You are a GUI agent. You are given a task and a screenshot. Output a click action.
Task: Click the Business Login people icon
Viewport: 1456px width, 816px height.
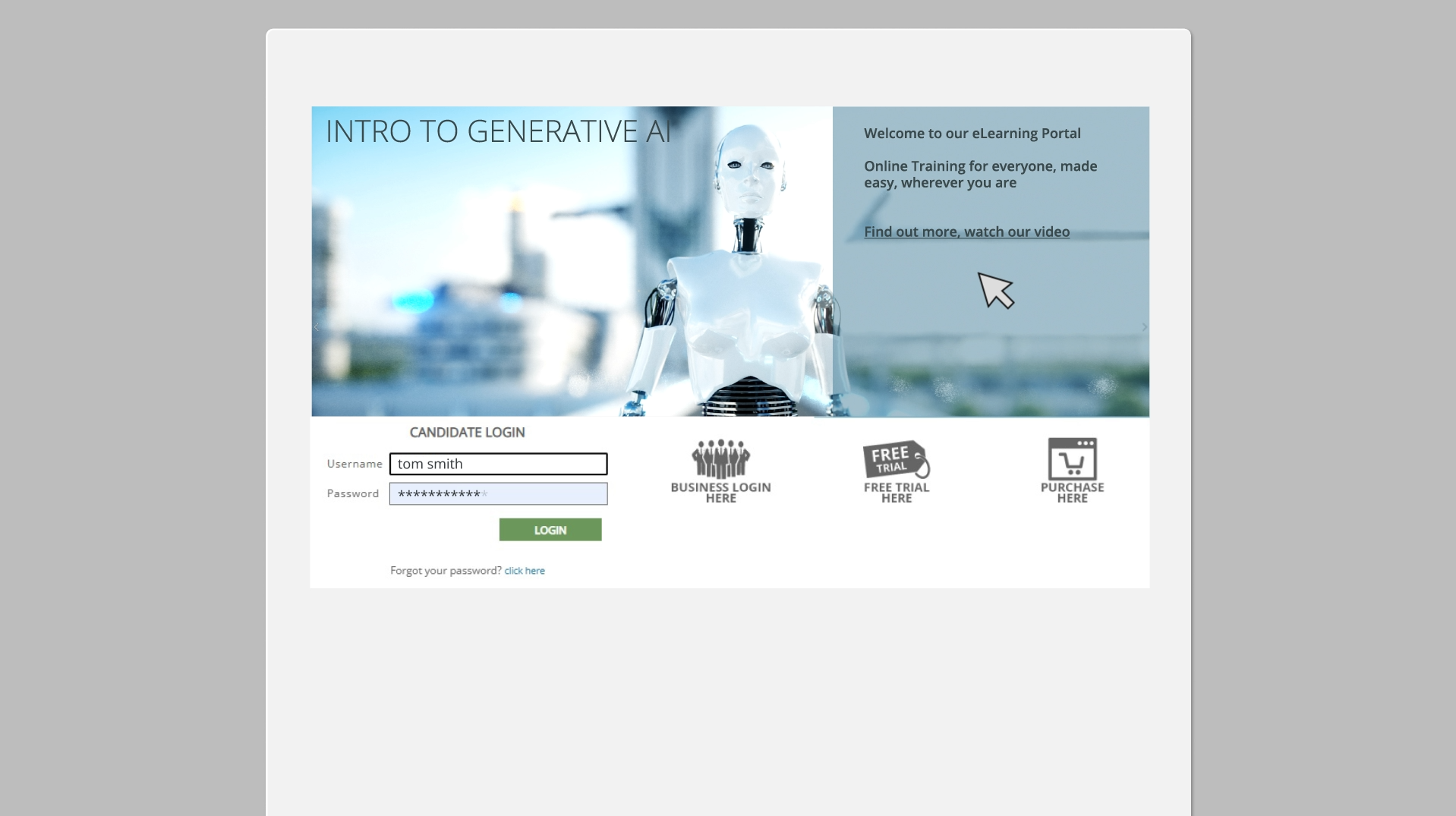point(720,458)
